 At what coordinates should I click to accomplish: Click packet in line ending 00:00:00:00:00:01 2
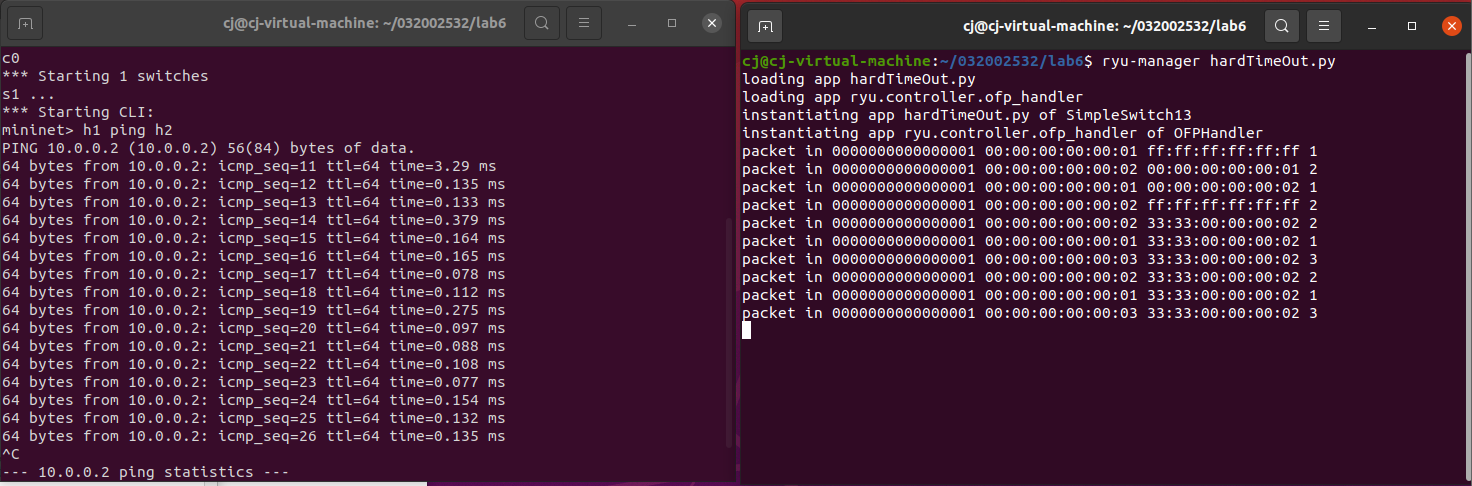click(1029, 169)
